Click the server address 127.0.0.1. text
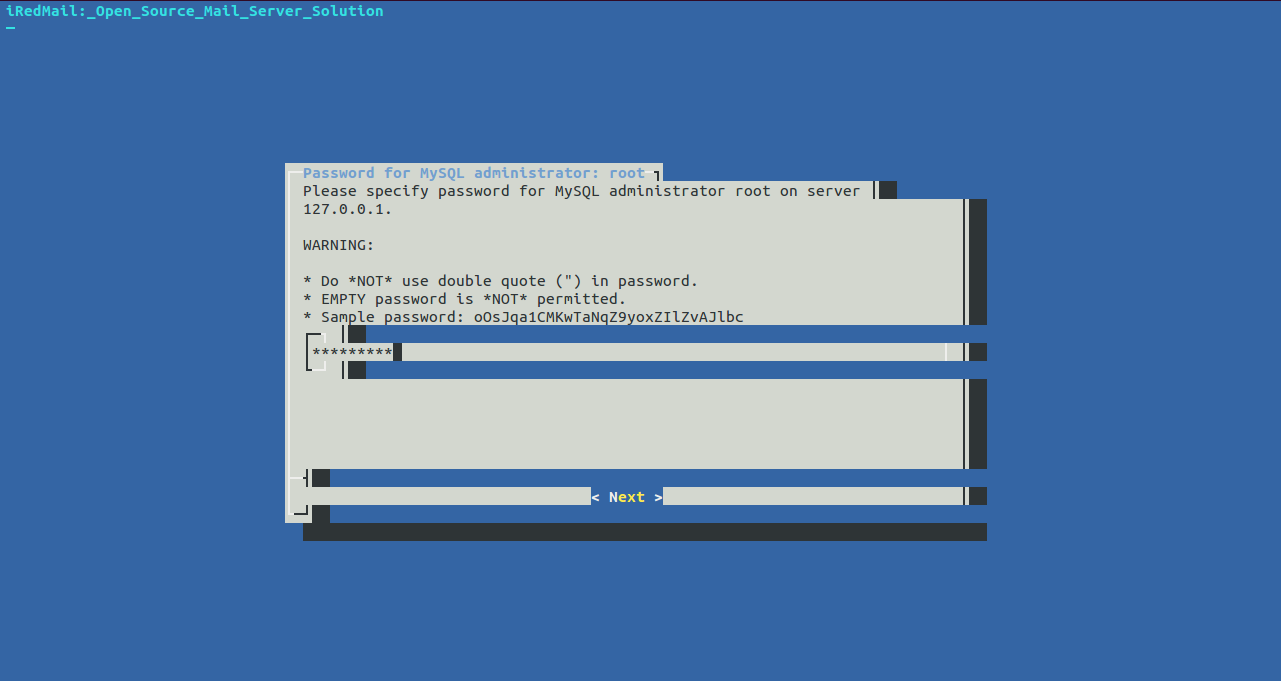Image resolution: width=1281 pixels, height=681 pixels. point(348,209)
